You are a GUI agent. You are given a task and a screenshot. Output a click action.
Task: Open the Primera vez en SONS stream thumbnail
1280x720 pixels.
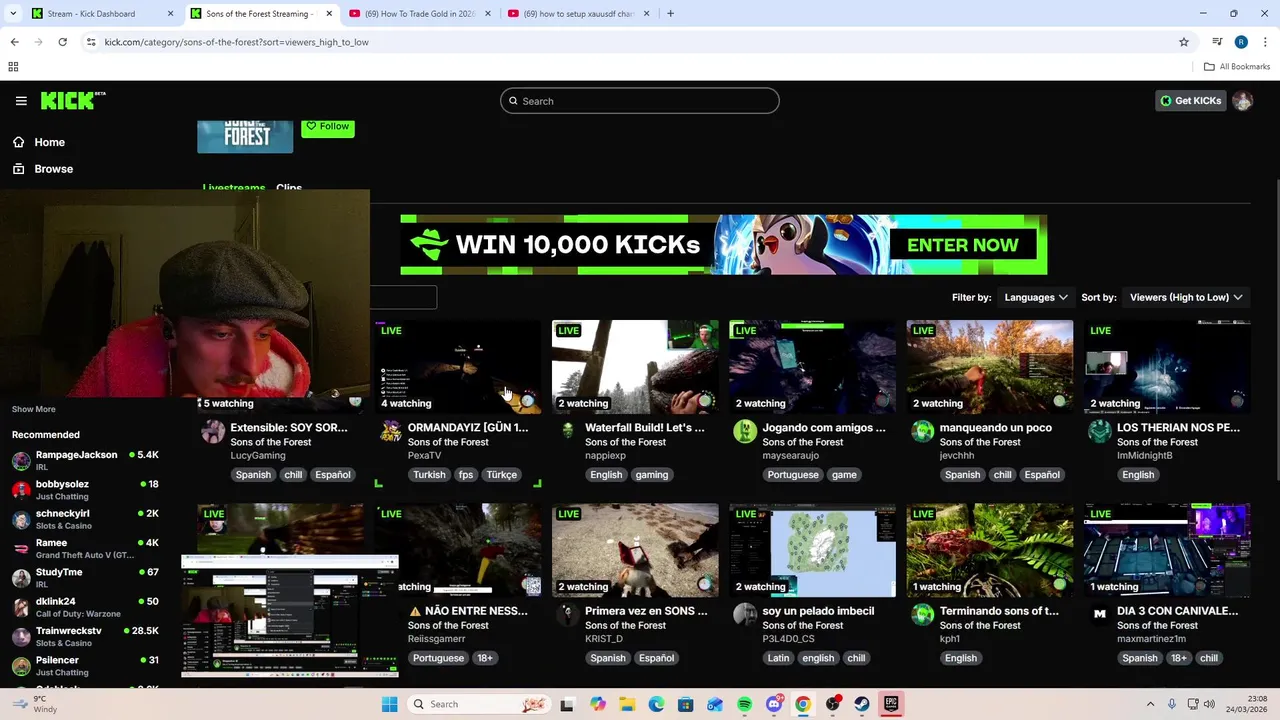click(x=635, y=550)
